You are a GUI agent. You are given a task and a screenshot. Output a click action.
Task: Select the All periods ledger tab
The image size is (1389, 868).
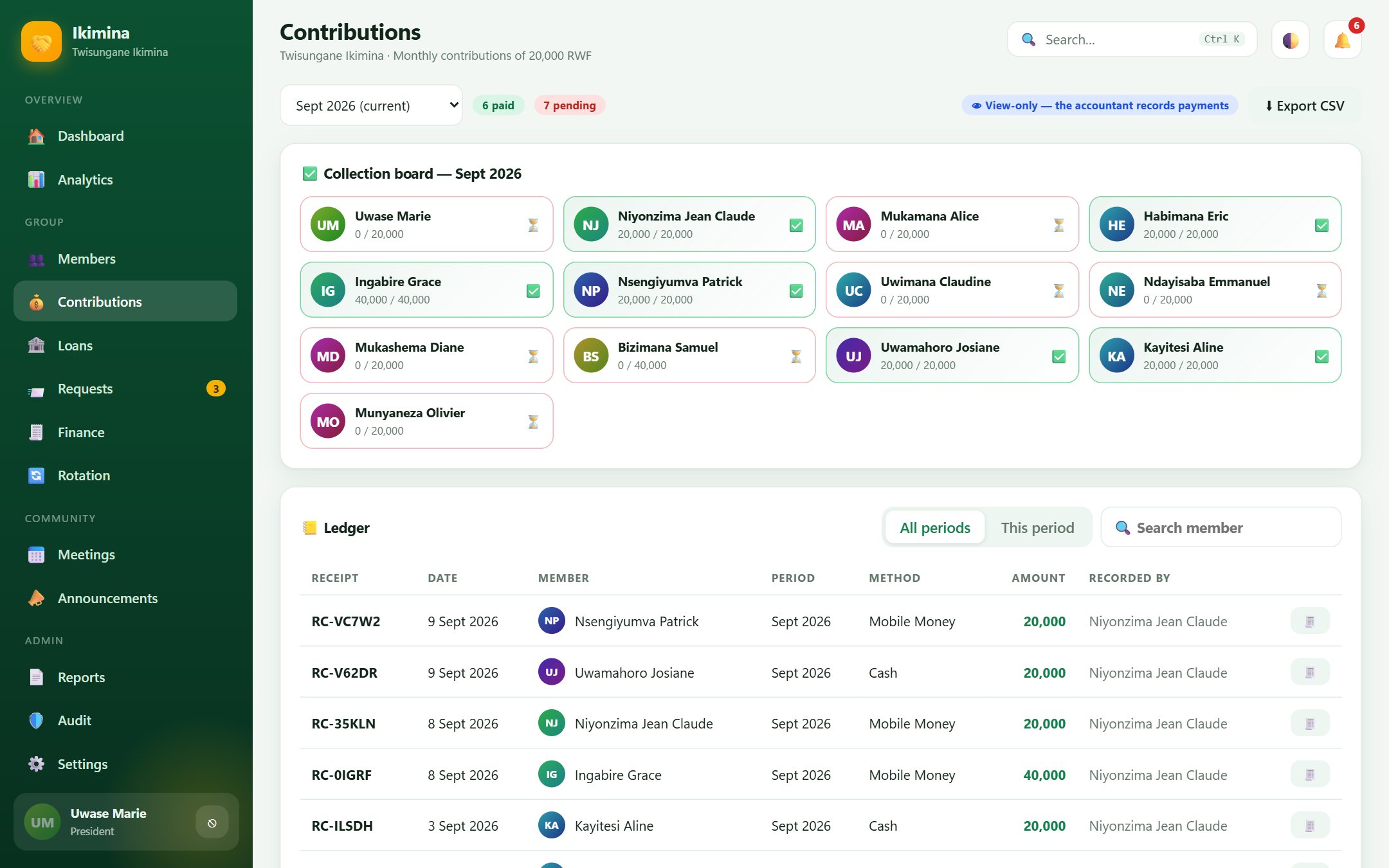click(x=934, y=528)
